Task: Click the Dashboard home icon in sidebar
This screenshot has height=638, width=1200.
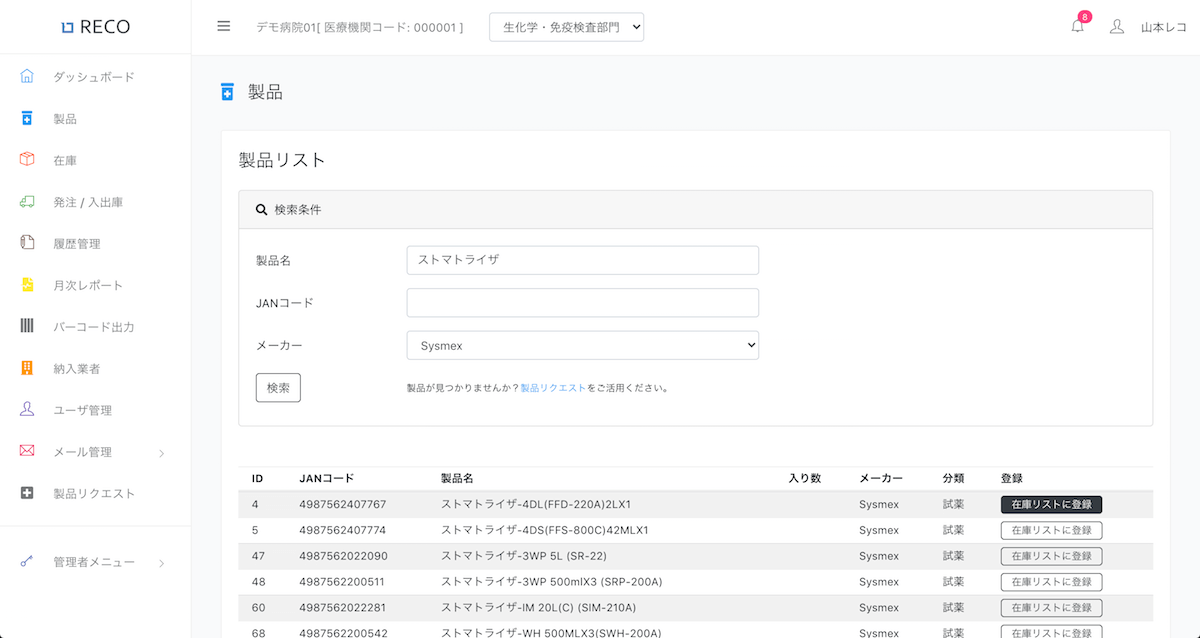Action: click(x=27, y=77)
